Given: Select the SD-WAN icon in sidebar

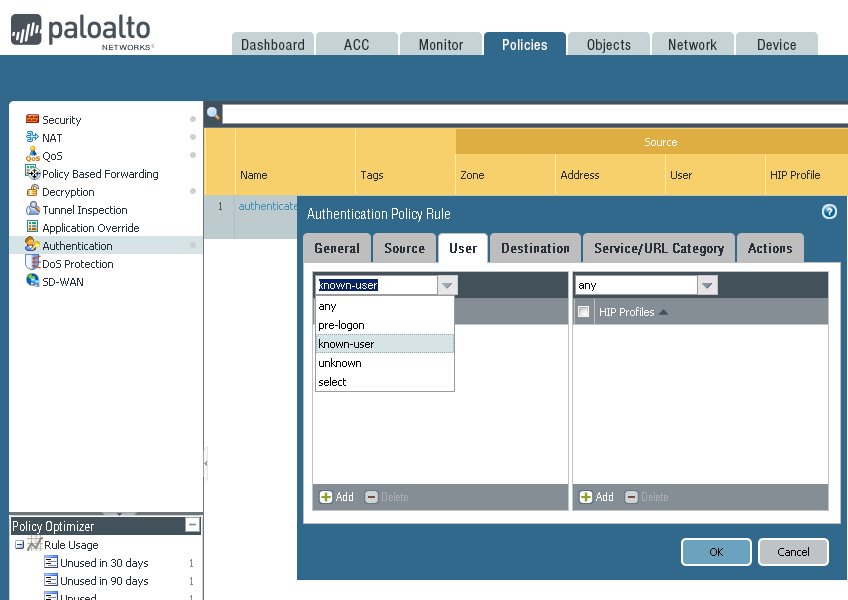Looking at the screenshot, I should pyautogui.click(x=32, y=282).
